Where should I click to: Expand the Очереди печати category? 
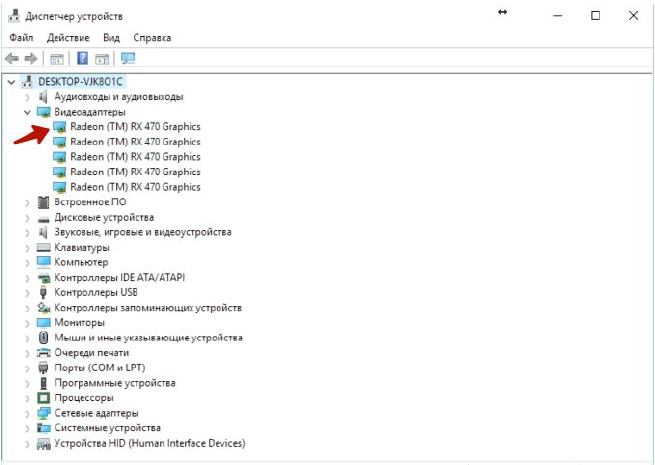pos(28,353)
